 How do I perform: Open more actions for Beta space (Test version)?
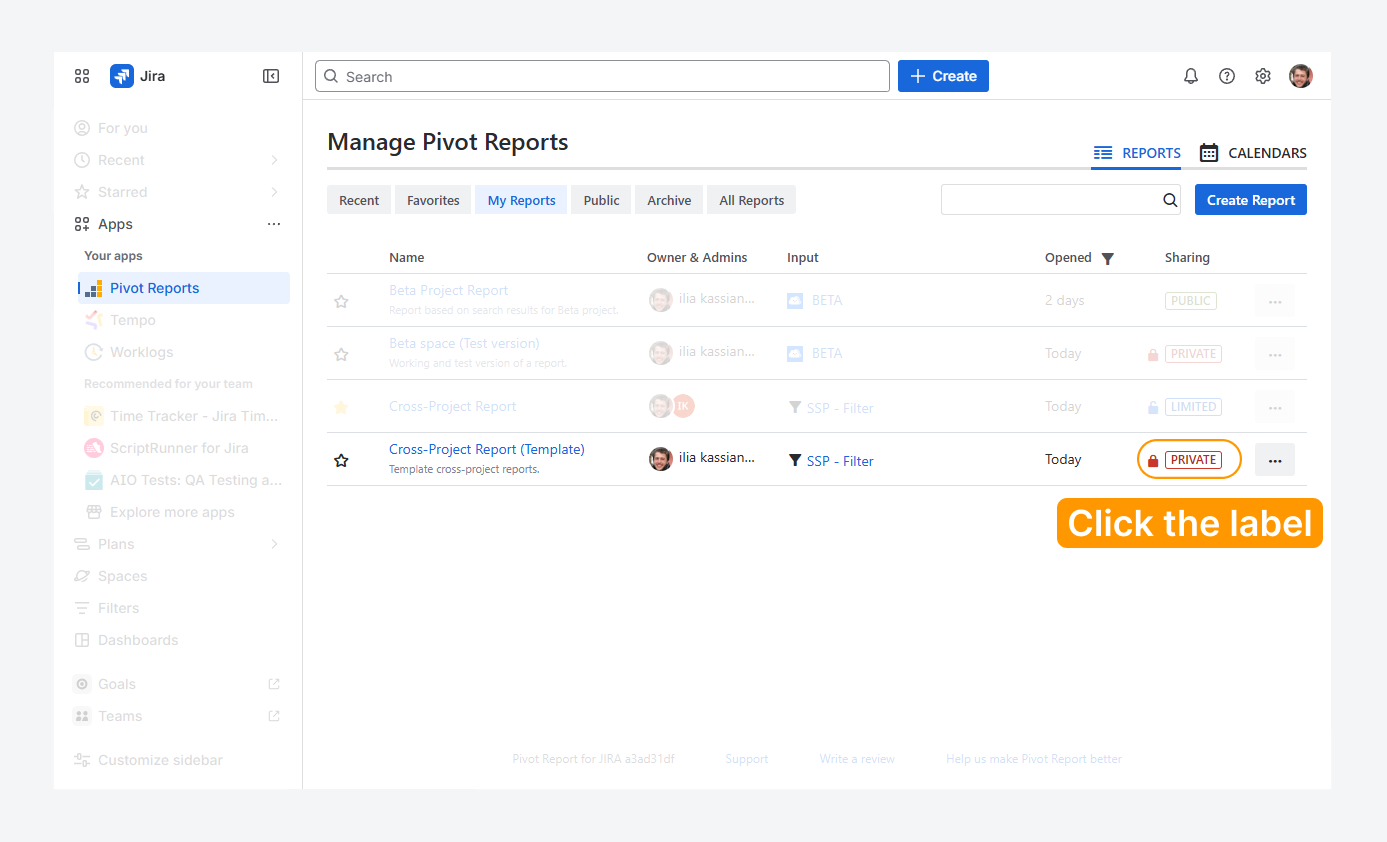[x=1275, y=354]
